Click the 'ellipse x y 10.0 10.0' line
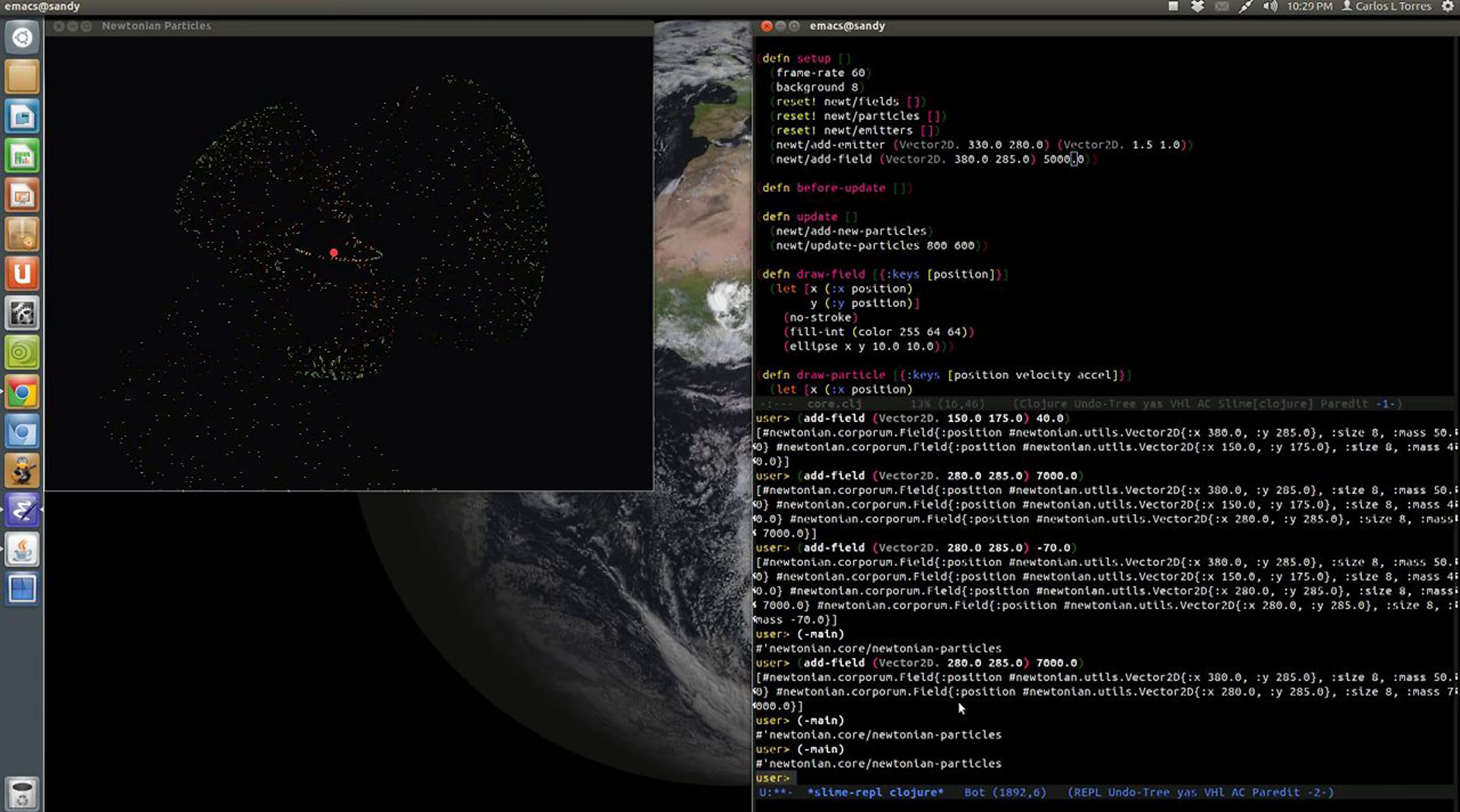 (868, 346)
